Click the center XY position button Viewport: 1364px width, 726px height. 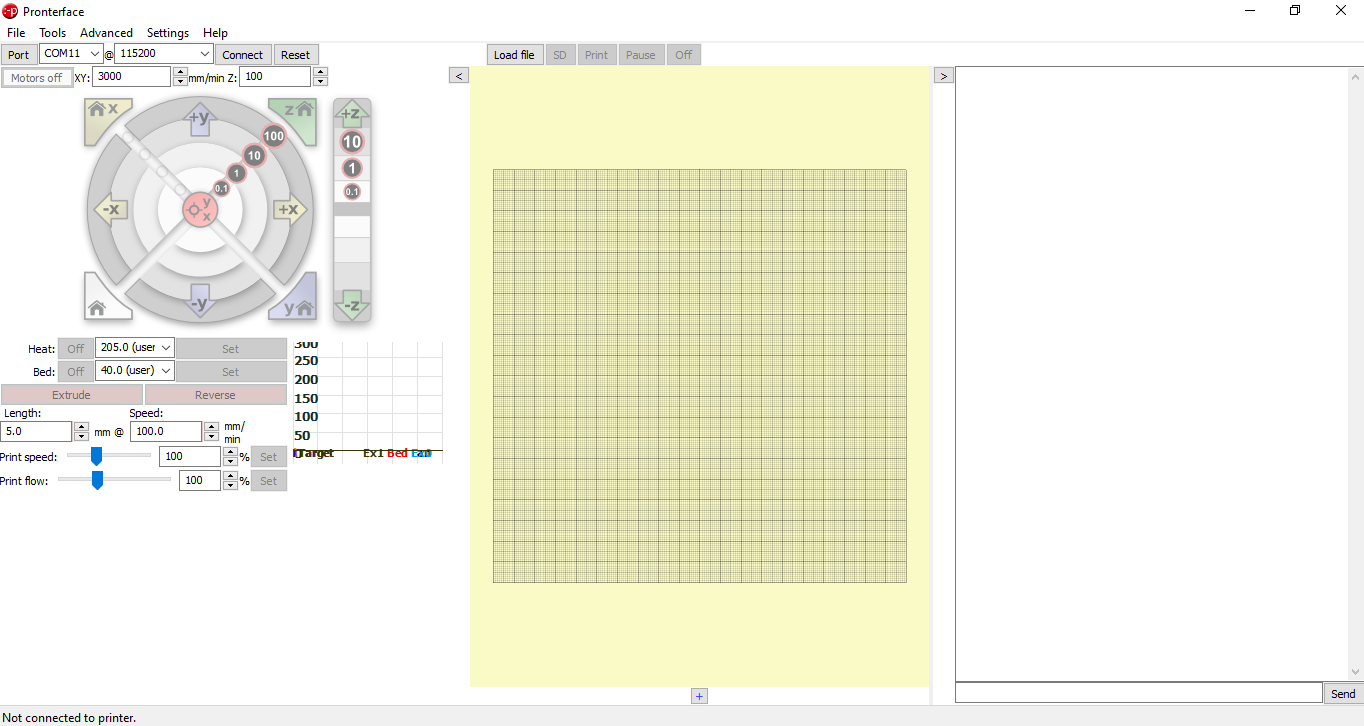pyautogui.click(x=200, y=209)
